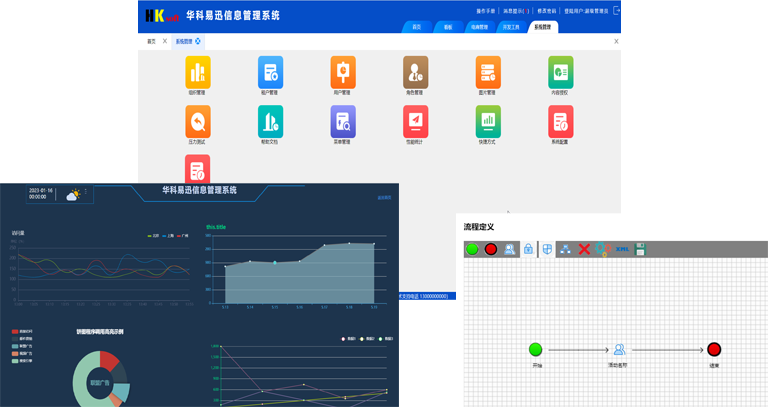Image resolution: width=768 pixels, height=407 pixels.
Task: Open the red 系统配置 module icon
Action: click(560, 122)
